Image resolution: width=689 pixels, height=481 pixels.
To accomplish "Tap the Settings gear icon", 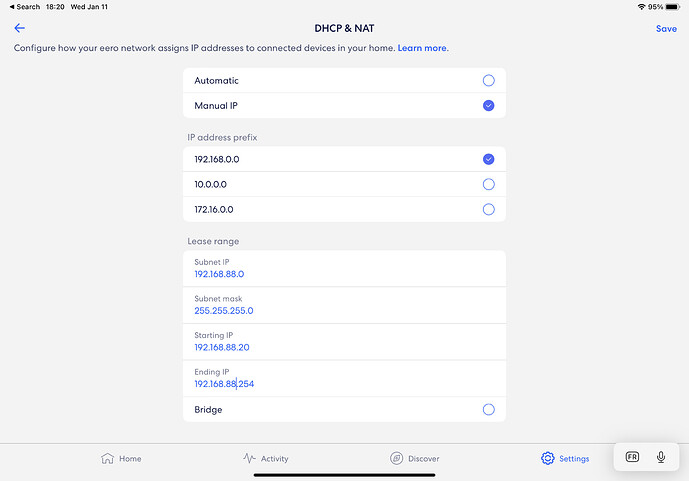I will coord(548,458).
